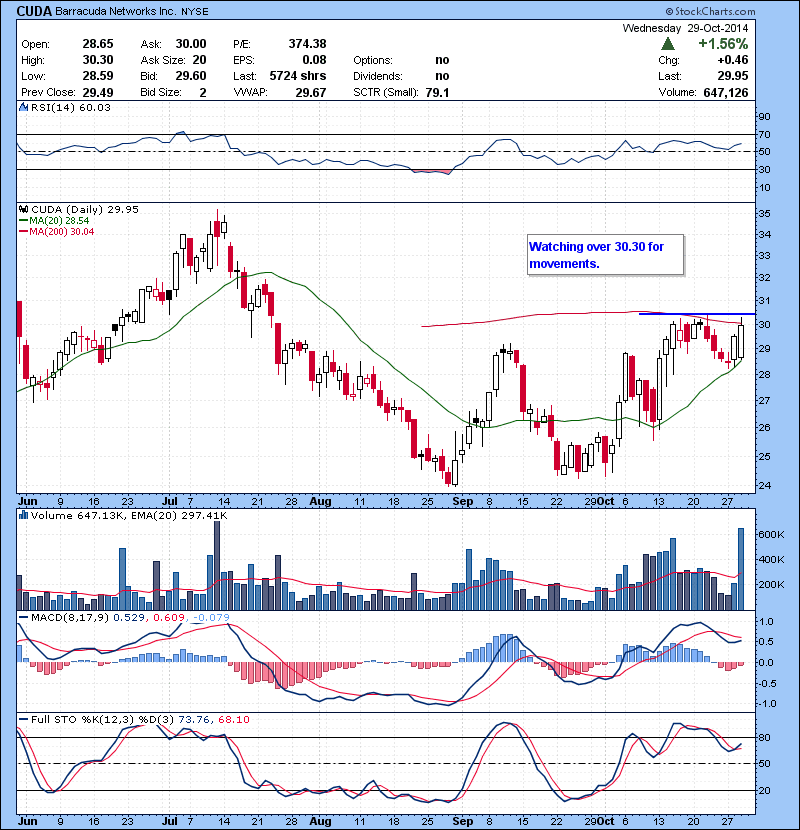The width and height of the screenshot is (800, 830).
Task: Click the Stochastic 80 axis label
Action: click(x=765, y=737)
